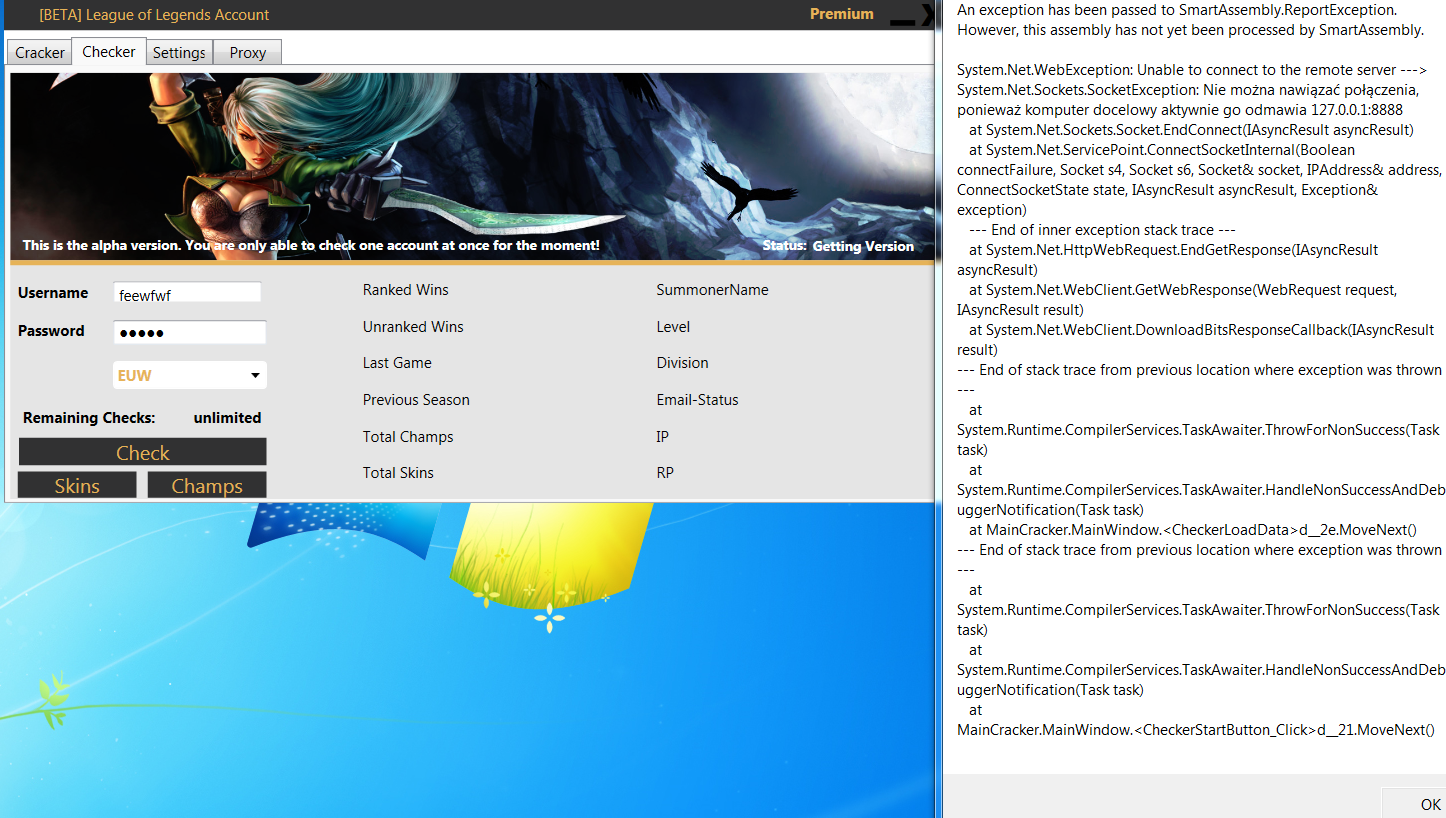The image size is (1446, 818).
Task: Open the EUW region dropdown
Action: click(189, 375)
